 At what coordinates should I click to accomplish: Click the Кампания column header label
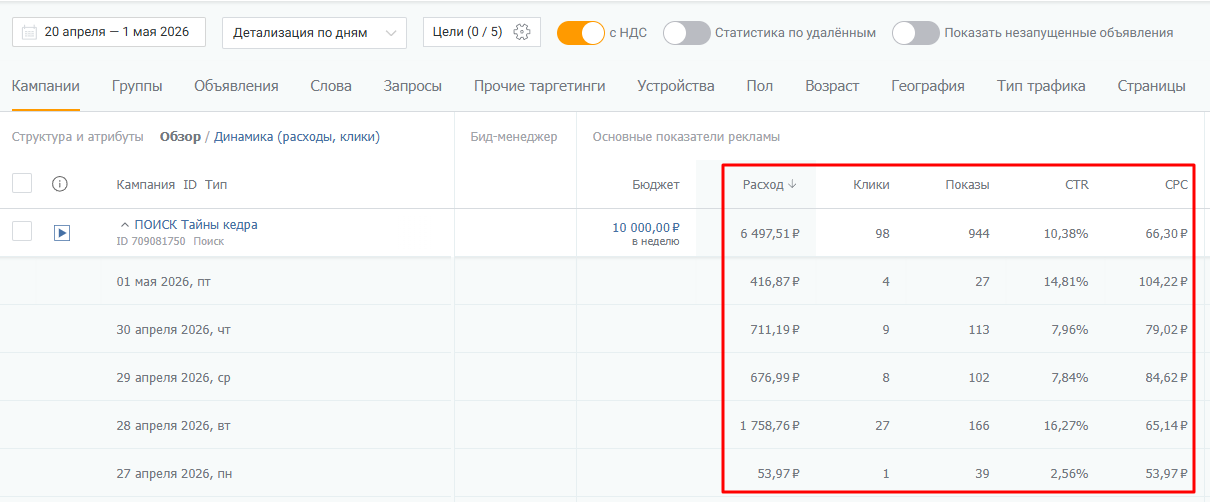[x=146, y=184]
